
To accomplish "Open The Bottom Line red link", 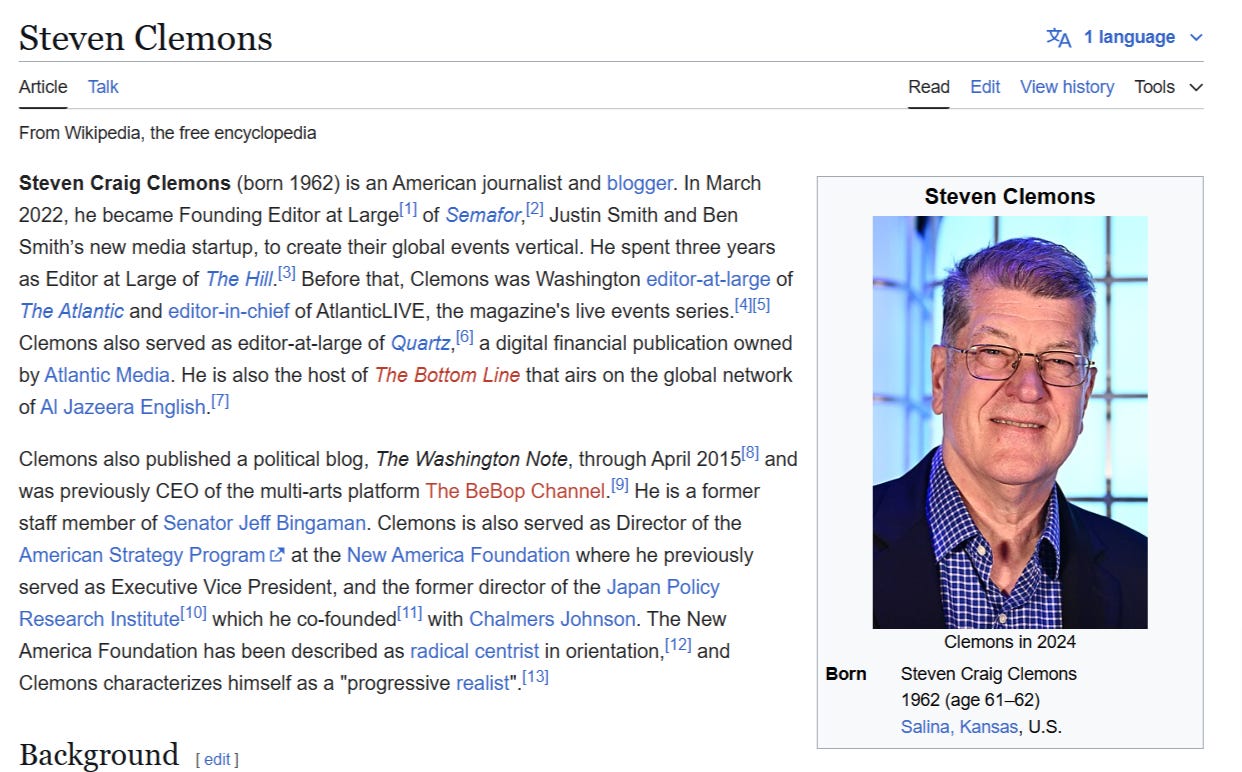I will pos(447,375).
